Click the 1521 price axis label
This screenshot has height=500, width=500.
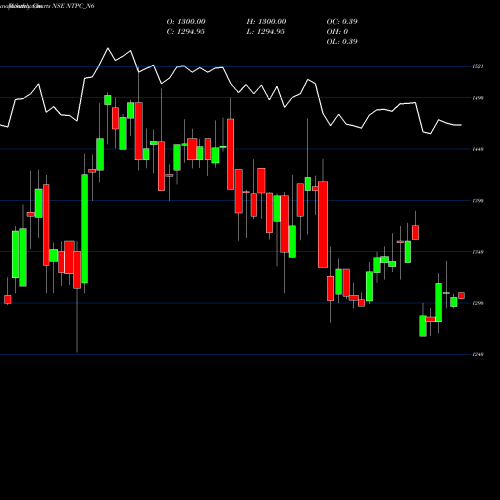pos(478,67)
